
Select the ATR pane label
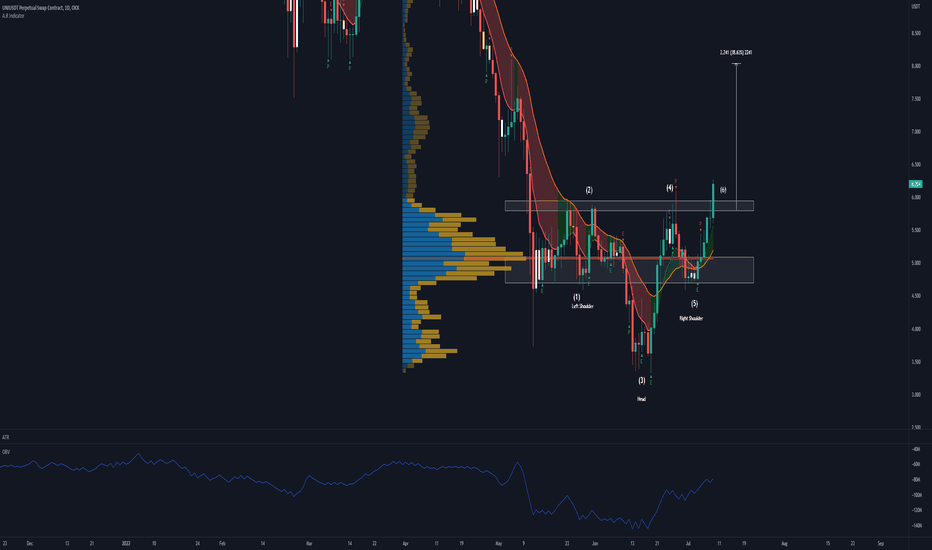coord(5,437)
